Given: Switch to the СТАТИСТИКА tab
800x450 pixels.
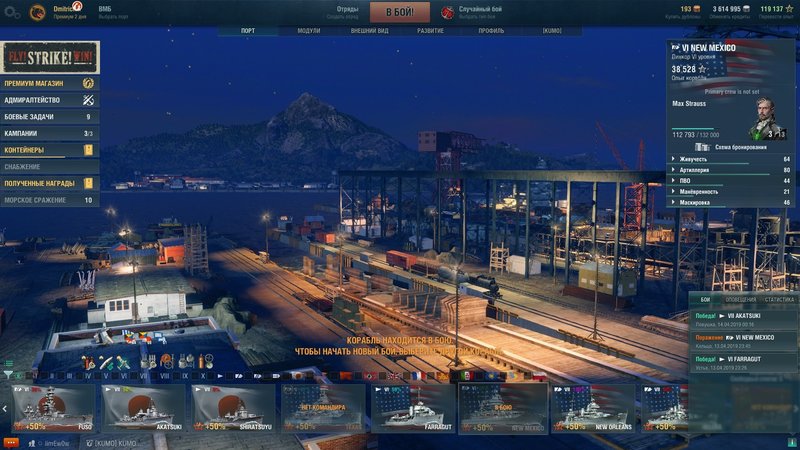Looking at the screenshot, I should click(779, 299).
